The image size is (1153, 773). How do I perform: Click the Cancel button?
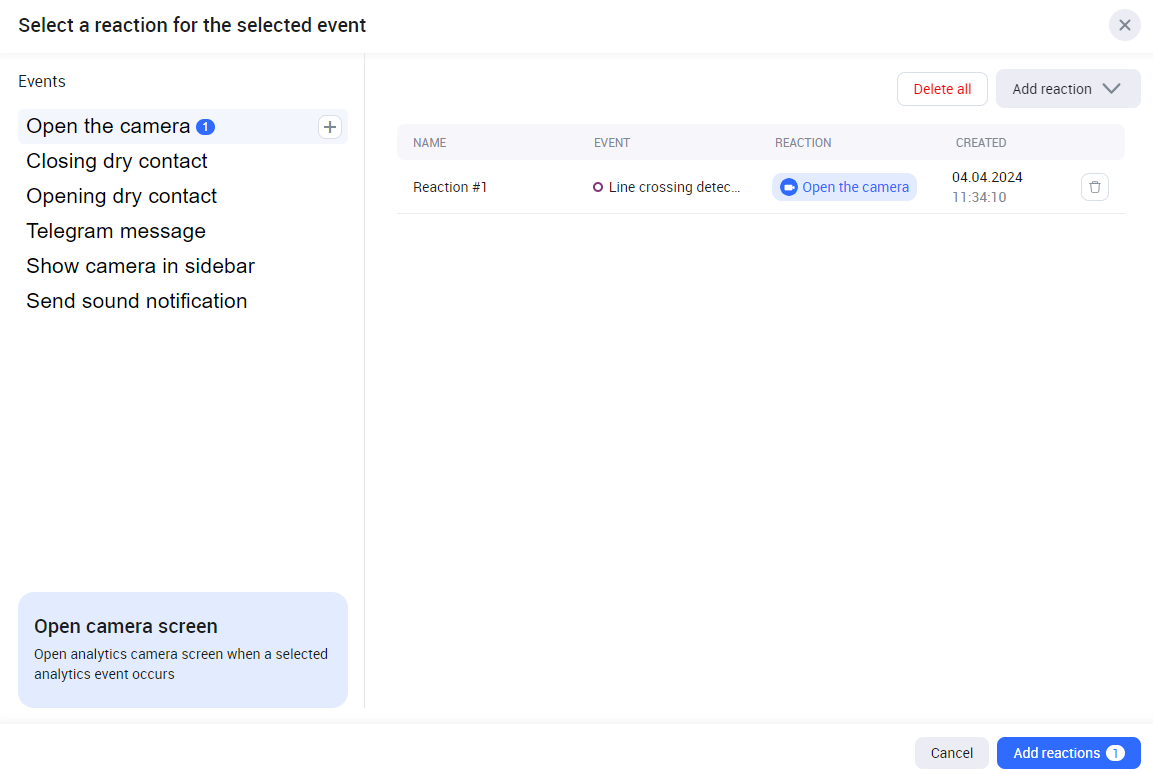tap(952, 753)
